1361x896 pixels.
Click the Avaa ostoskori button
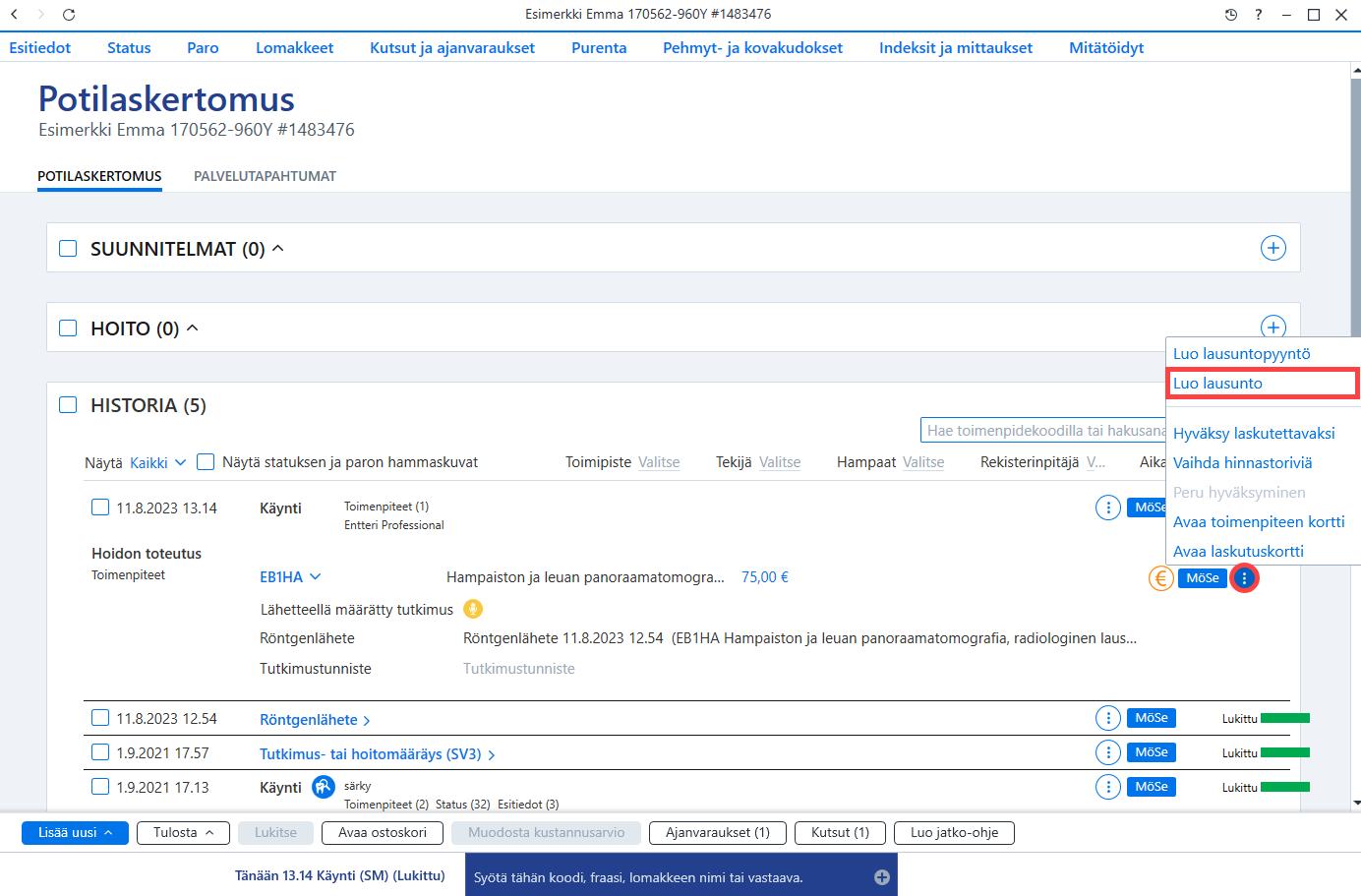(x=383, y=833)
